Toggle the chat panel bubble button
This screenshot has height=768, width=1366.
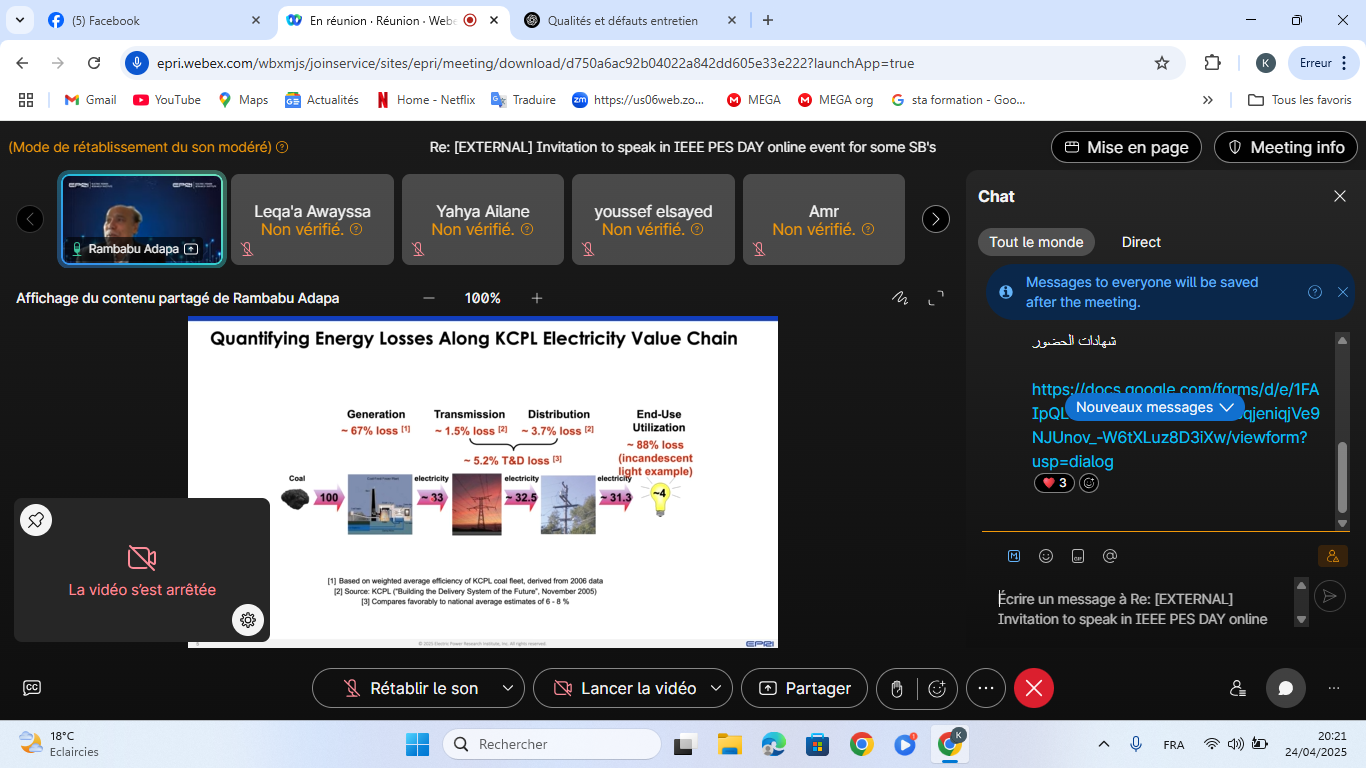(x=1286, y=688)
